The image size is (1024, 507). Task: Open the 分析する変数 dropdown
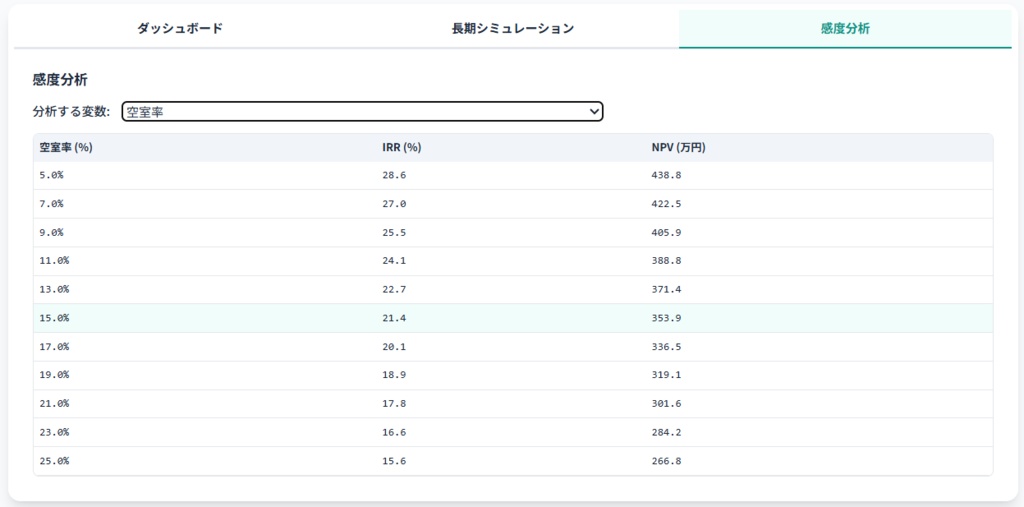[x=362, y=112]
